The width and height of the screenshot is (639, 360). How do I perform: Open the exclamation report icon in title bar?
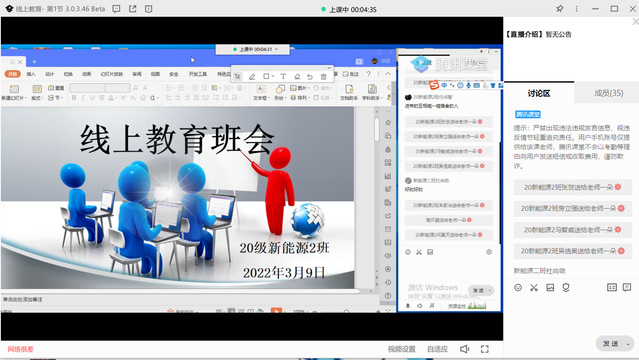tap(148, 9)
